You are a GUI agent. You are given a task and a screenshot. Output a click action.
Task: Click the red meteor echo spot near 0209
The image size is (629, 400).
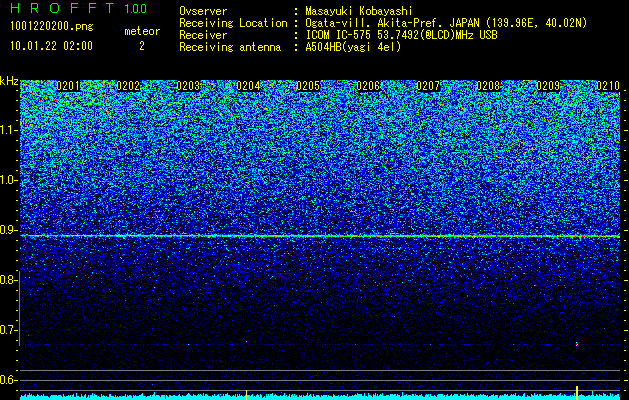click(577, 344)
